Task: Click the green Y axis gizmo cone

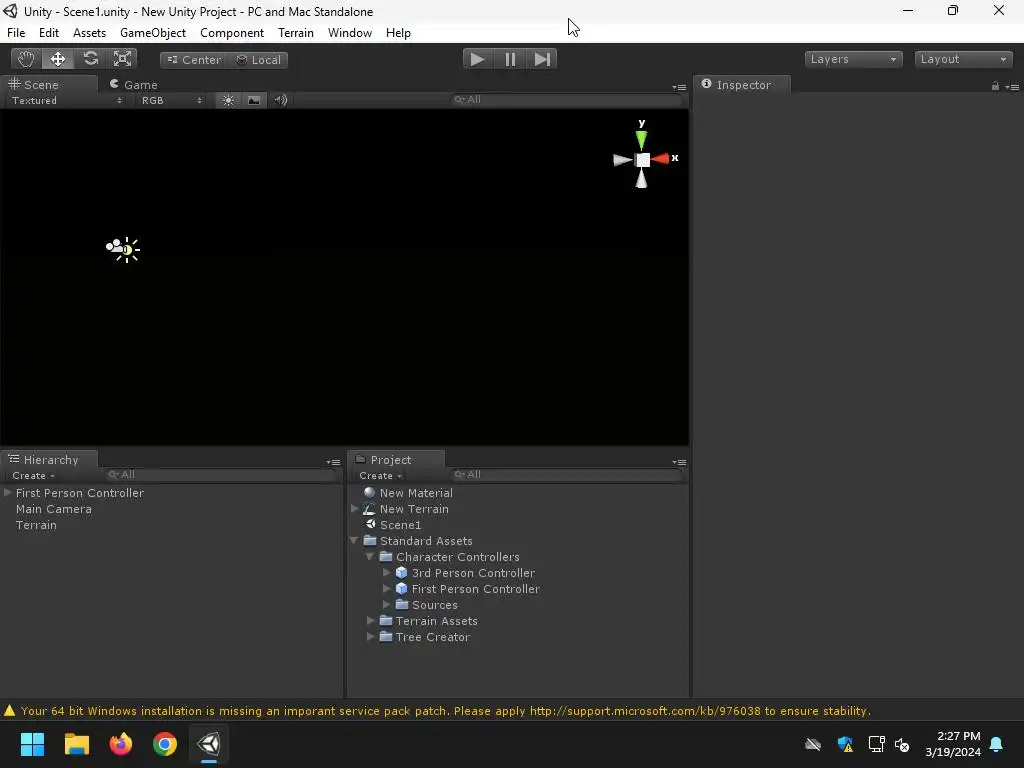Action: [x=641, y=139]
